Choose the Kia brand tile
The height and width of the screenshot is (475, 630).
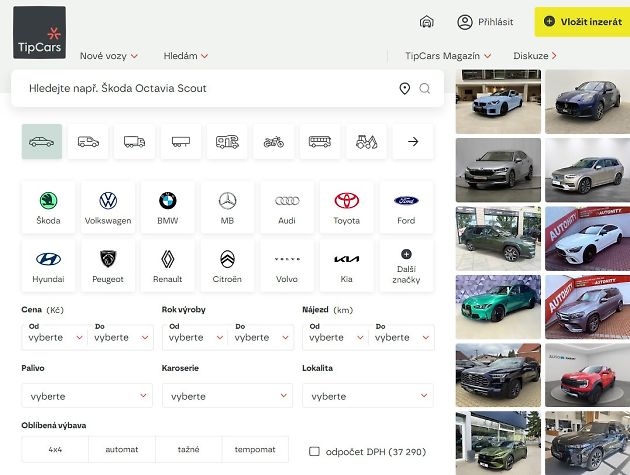point(347,266)
